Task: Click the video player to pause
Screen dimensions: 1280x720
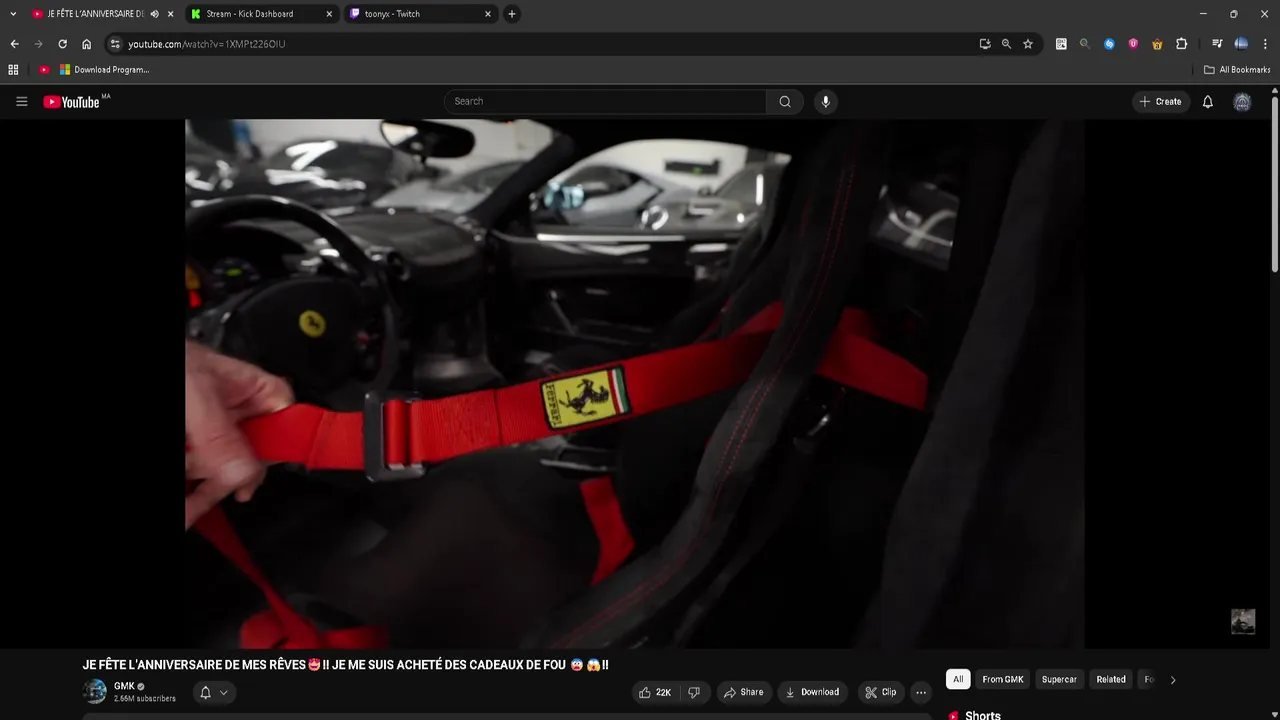Action: (635, 384)
